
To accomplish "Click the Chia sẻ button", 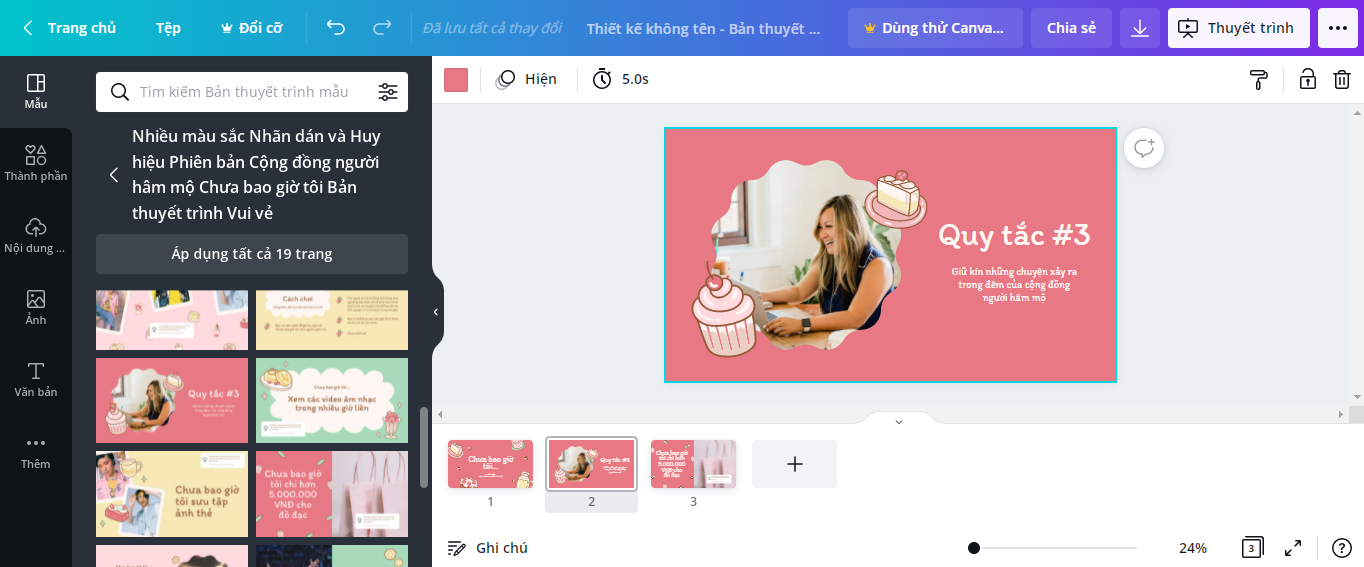I will click(x=1071, y=28).
